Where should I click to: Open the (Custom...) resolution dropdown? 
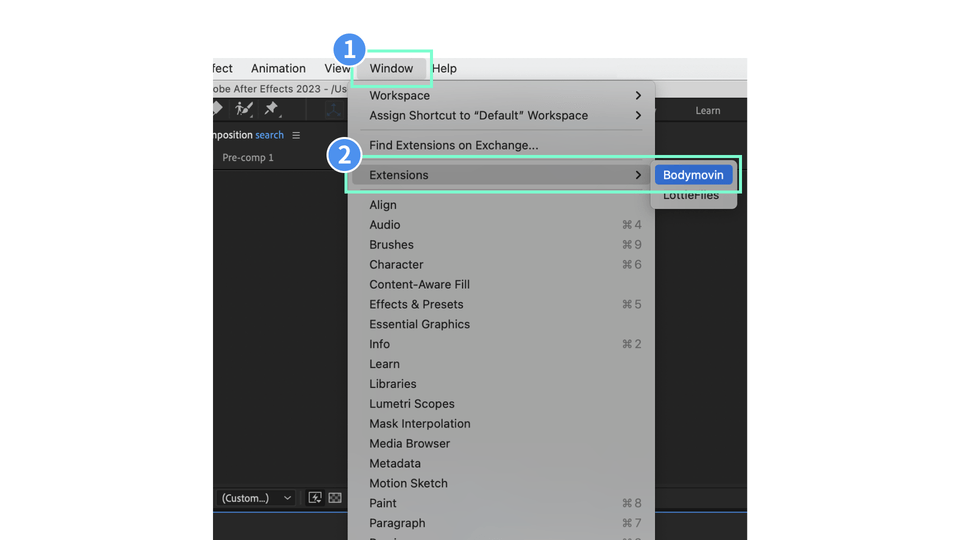[x=256, y=498]
